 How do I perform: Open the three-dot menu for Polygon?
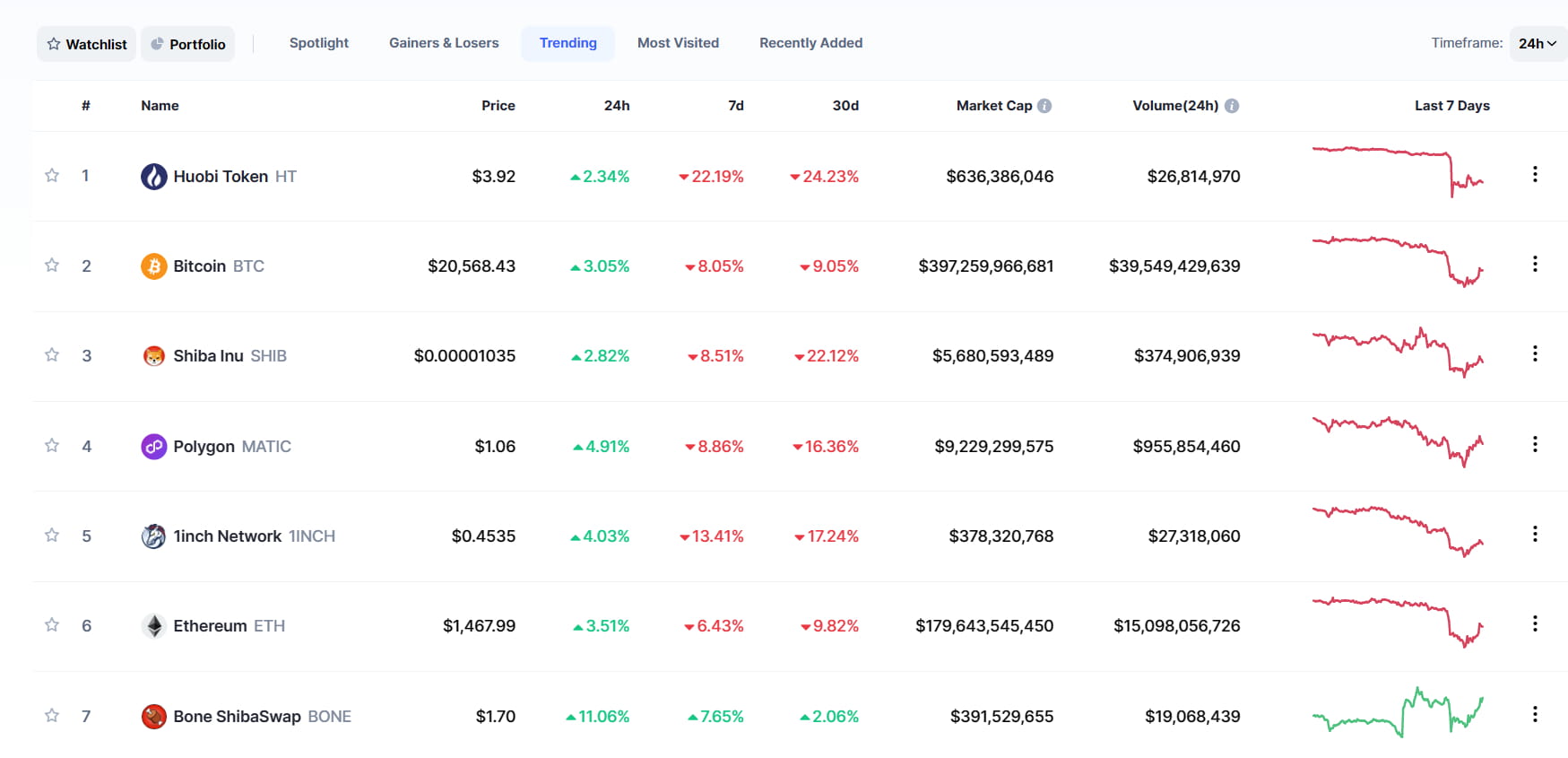[x=1535, y=444]
